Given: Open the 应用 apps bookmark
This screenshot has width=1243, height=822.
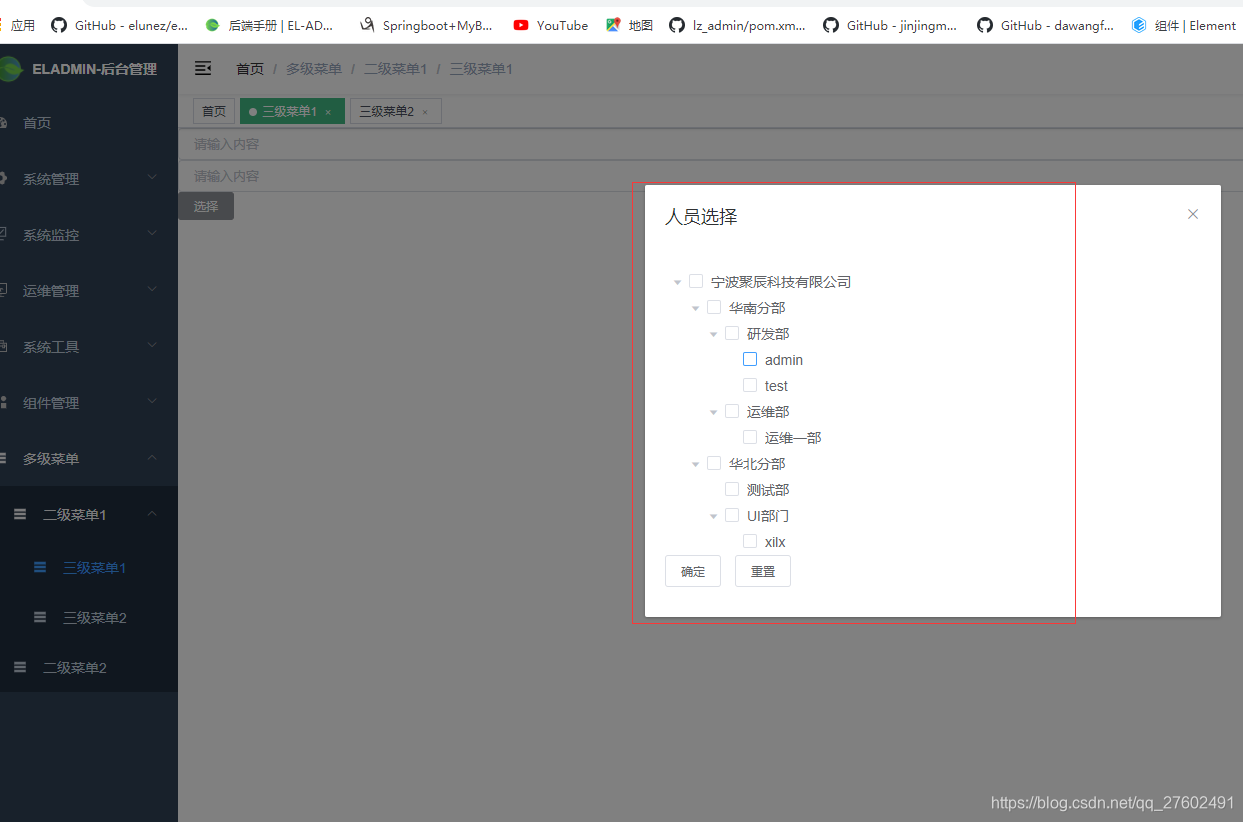Looking at the screenshot, I should point(18,25).
